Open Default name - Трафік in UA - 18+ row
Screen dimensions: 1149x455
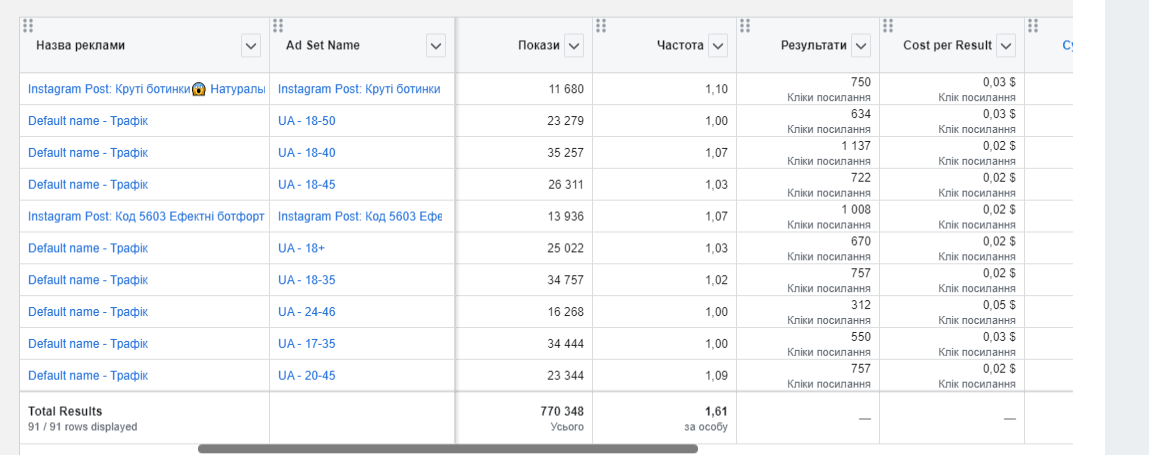click(x=88, y=248)
